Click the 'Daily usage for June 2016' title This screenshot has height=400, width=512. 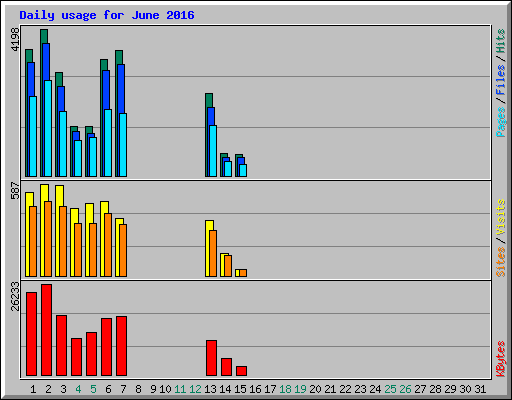[x=107, y=15]
